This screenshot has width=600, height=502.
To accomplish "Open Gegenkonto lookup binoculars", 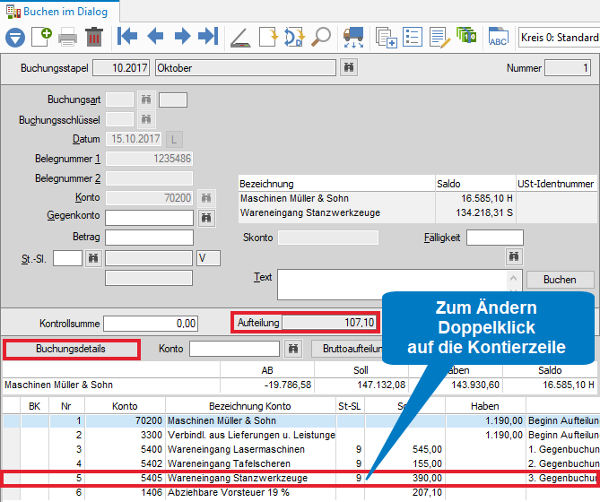I will 207,218.
